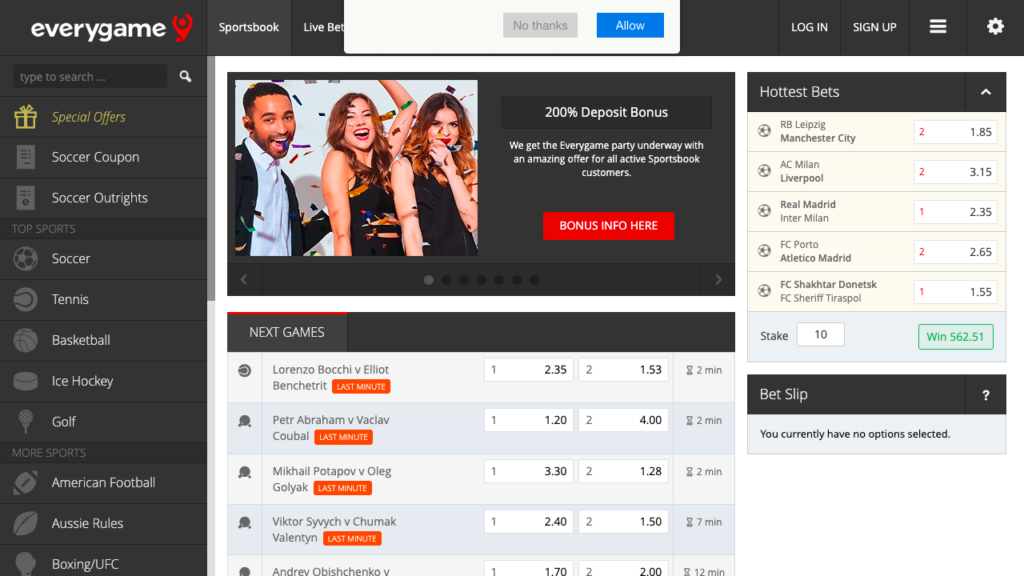
Task: Click the deposit bonus banner image
Action: click(x=357, y=168)
